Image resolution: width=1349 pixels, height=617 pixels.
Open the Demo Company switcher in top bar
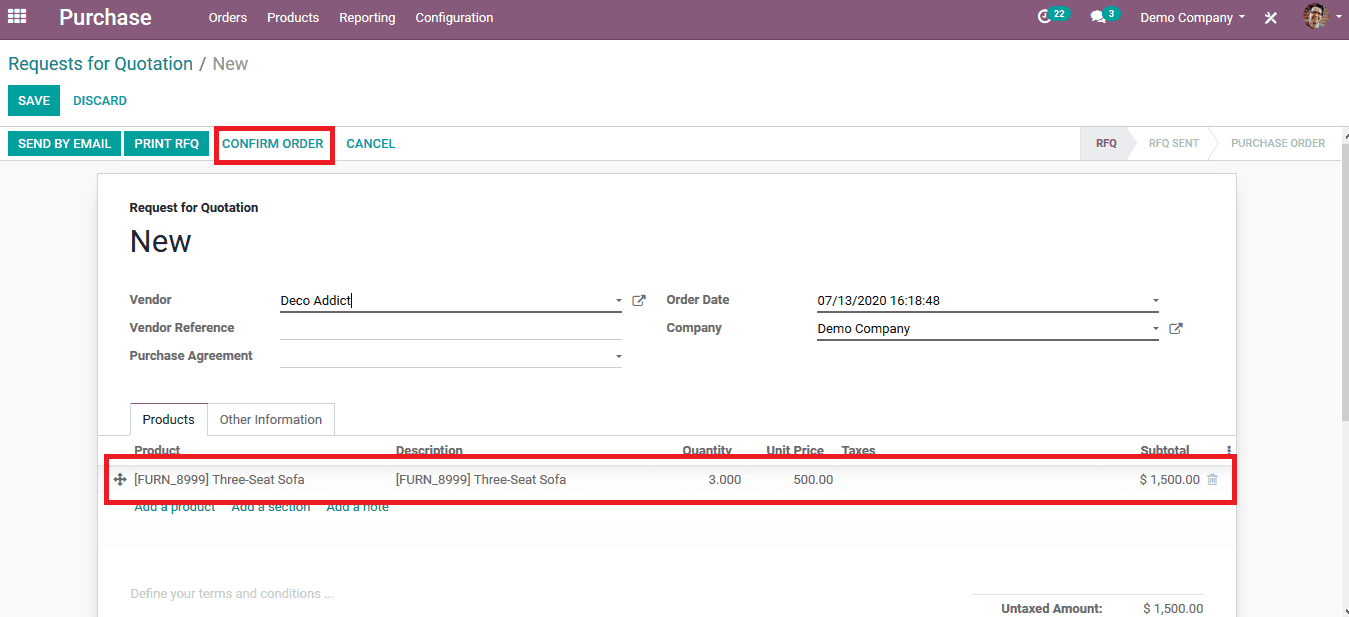[1192, 18]
